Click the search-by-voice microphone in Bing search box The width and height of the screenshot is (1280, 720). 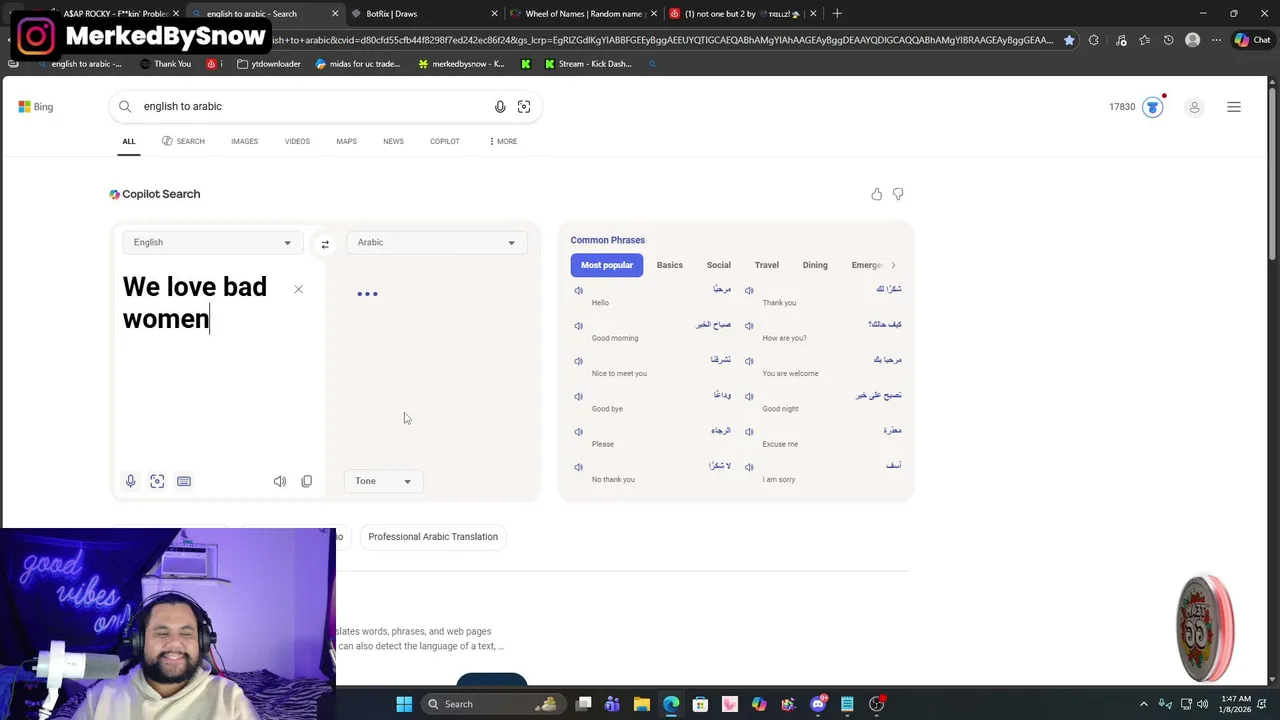[x=500, y=107]
